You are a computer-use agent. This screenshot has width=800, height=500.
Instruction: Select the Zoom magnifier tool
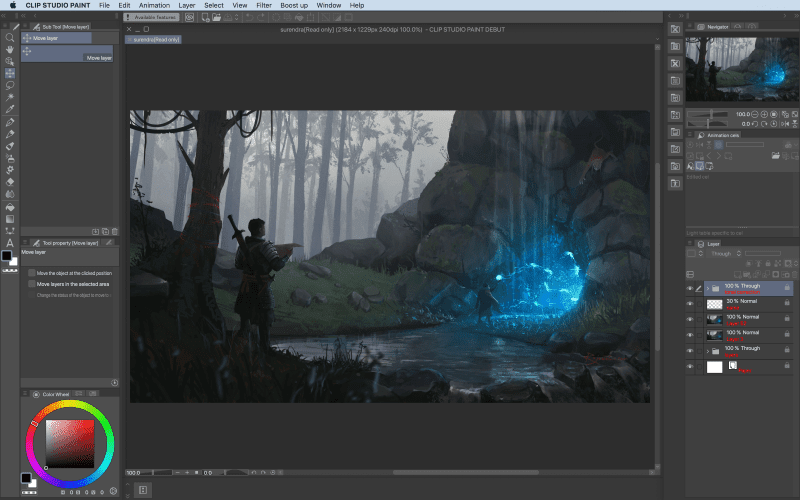click(9, 37)
